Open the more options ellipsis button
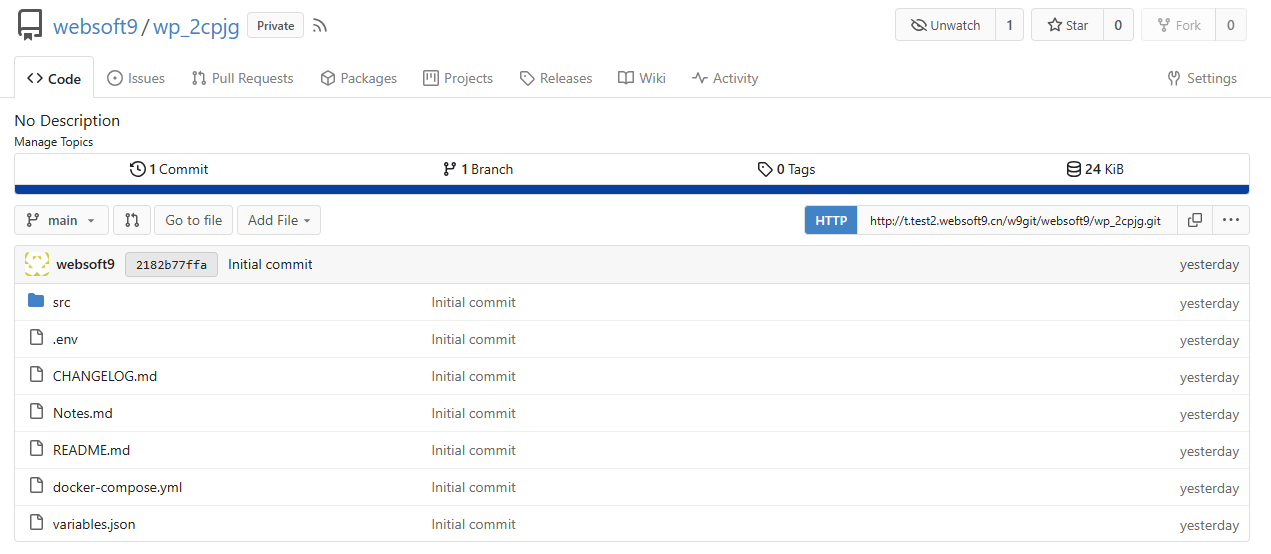This screenshot has width=1271, height=554. coord(1230,220)
